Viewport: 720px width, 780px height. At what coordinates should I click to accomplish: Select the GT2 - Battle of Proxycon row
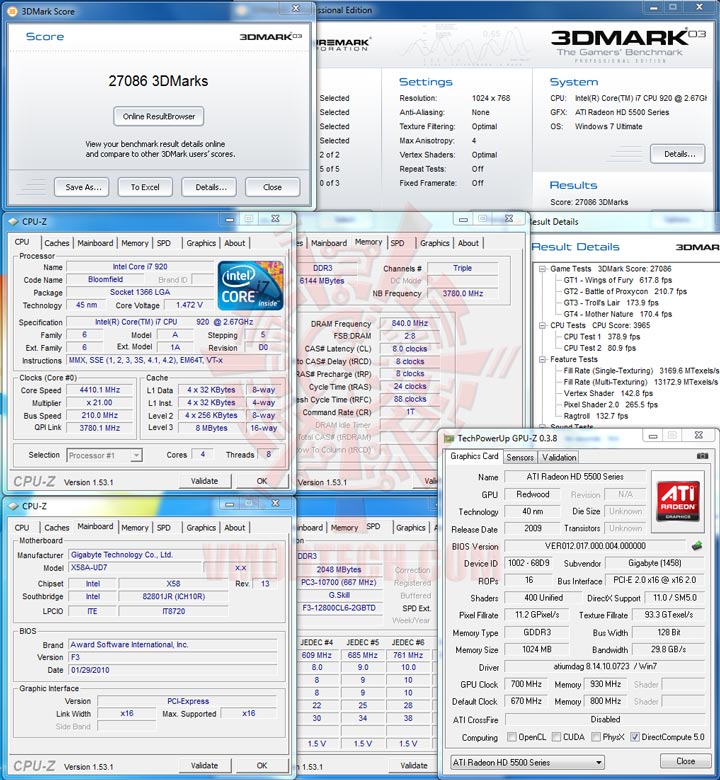coord(625,292)
